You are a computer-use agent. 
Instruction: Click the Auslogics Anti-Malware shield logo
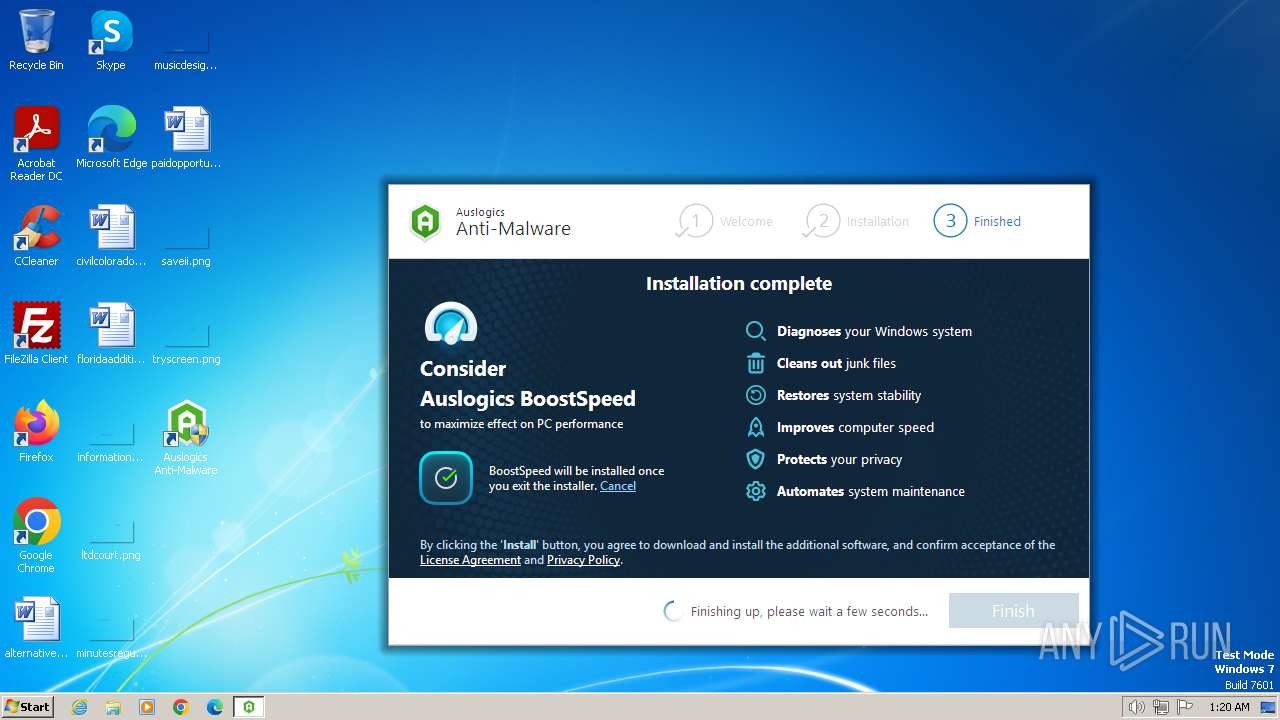coord(426,222)
